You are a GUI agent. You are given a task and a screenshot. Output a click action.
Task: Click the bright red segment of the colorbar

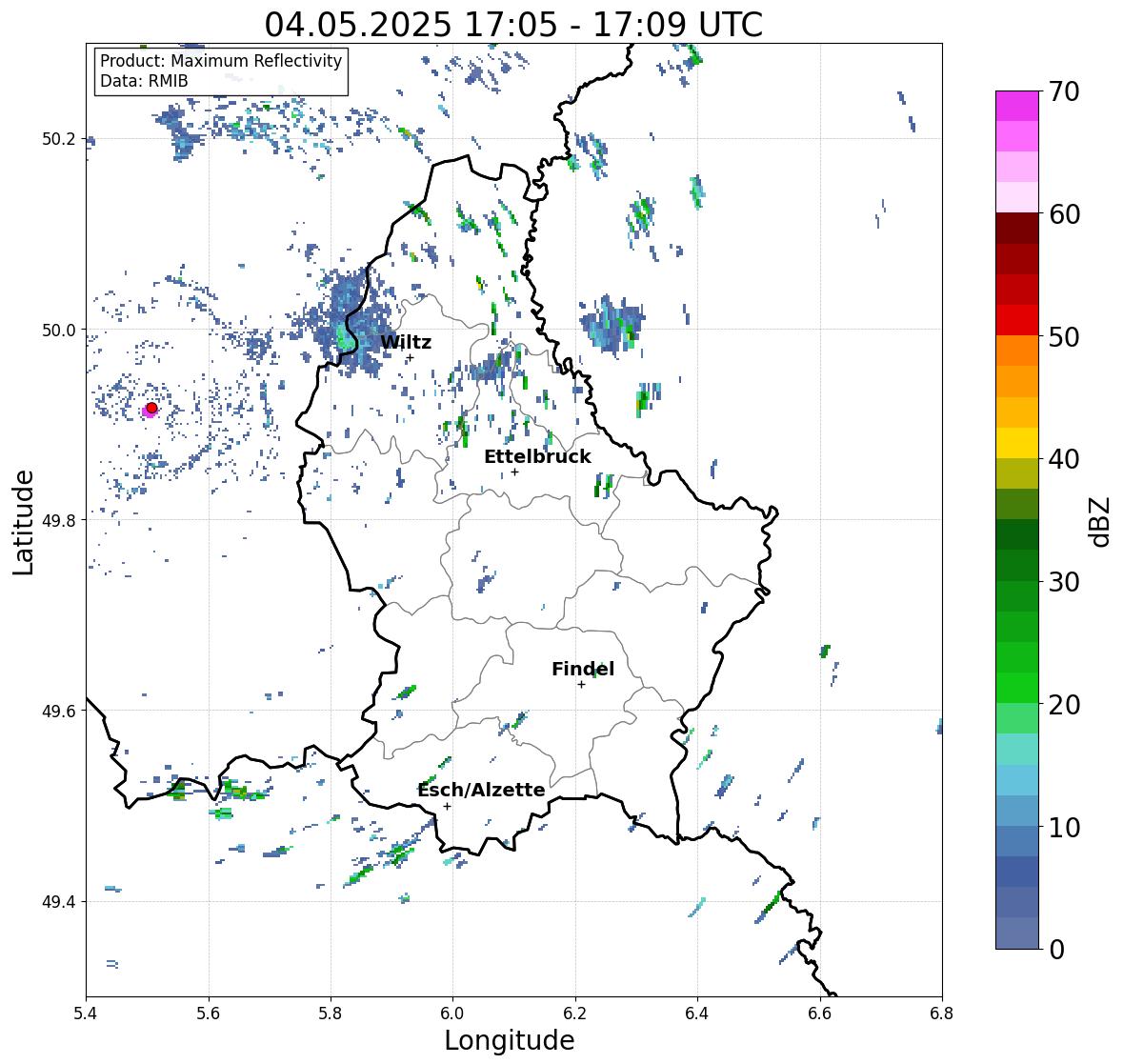tap(1017, 320)
